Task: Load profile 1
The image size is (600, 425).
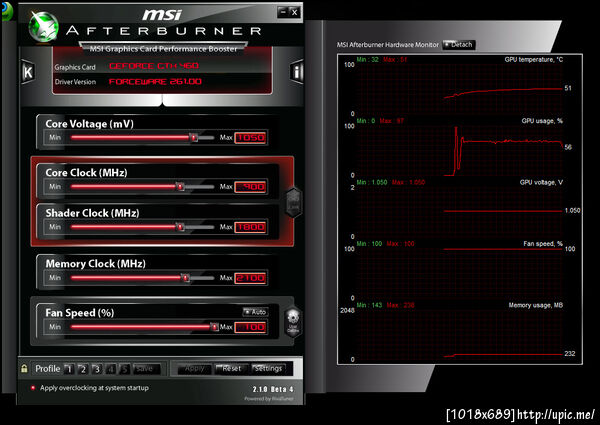Action: (69, 369)
